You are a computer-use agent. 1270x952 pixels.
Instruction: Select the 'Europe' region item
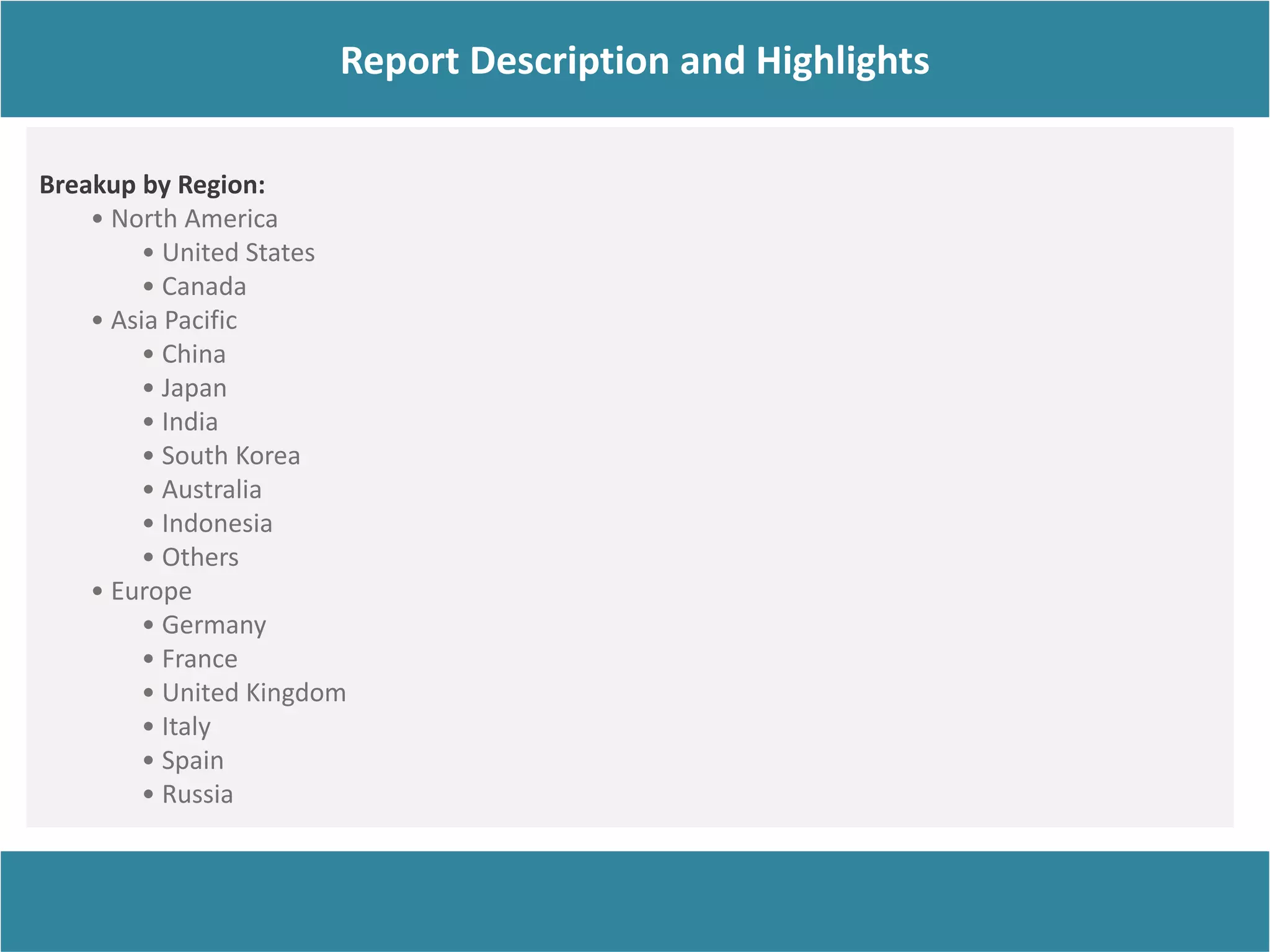151,592
